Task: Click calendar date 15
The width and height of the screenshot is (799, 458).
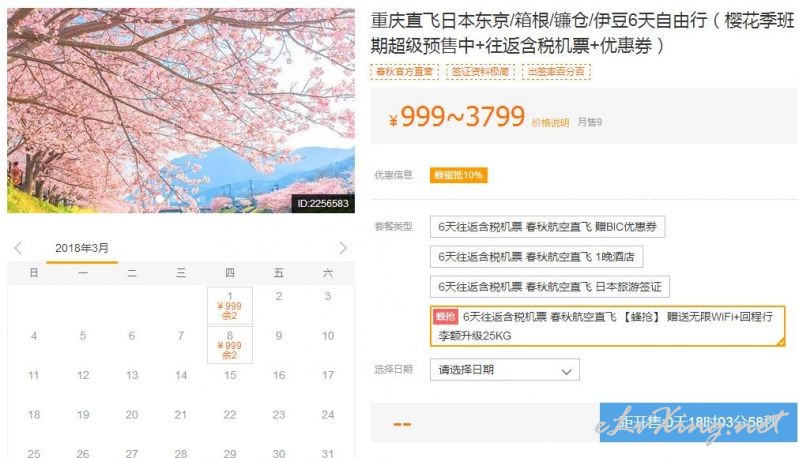Action: (230, 375)
